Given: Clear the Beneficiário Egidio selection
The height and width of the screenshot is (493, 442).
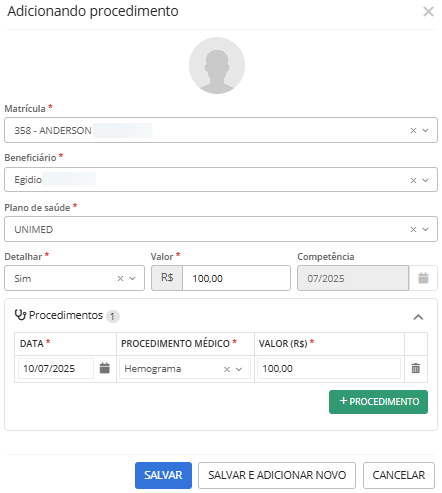Looking at the screenshot, I should 413,180.
